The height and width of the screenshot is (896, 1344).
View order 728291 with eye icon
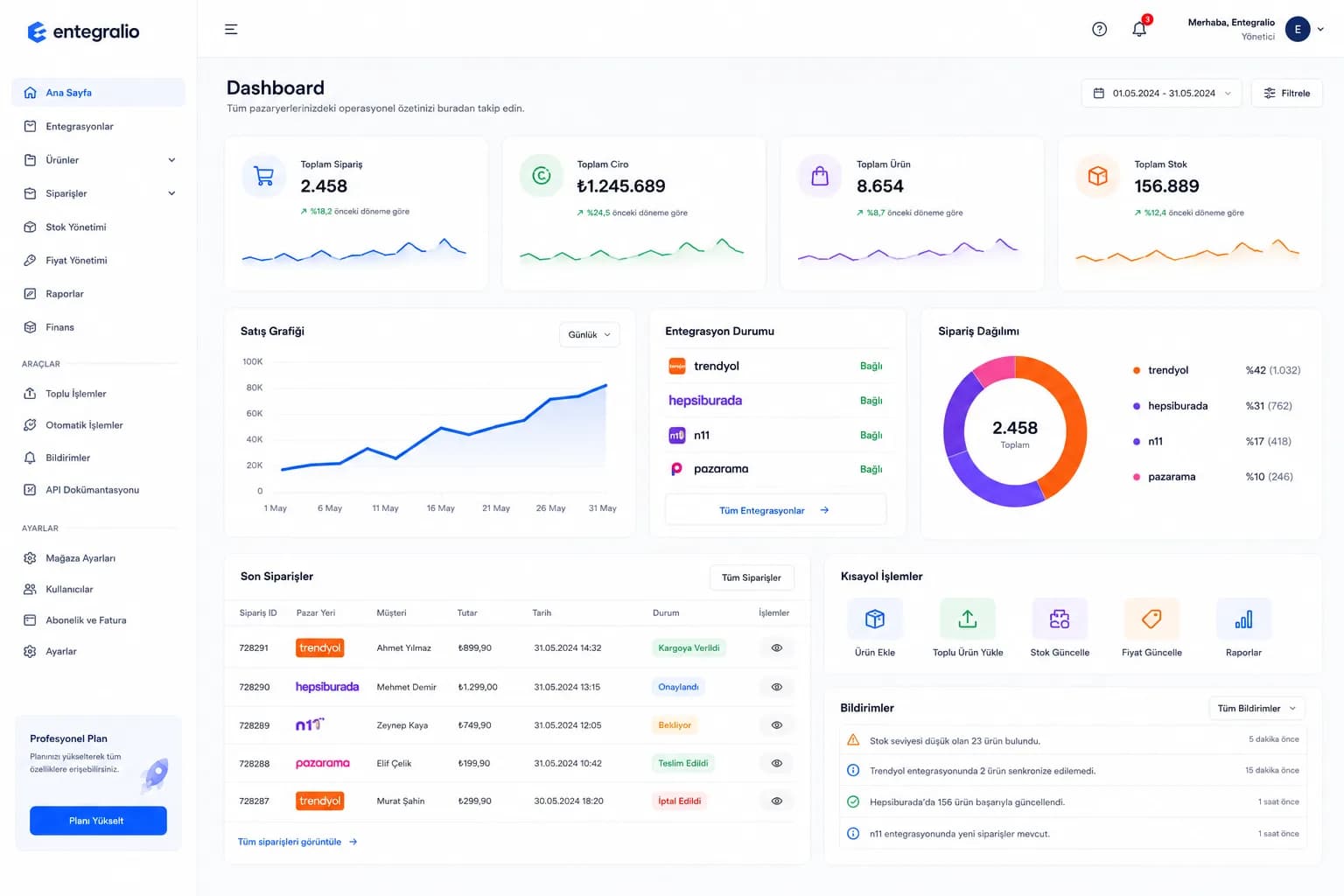(x=776, y=648)
